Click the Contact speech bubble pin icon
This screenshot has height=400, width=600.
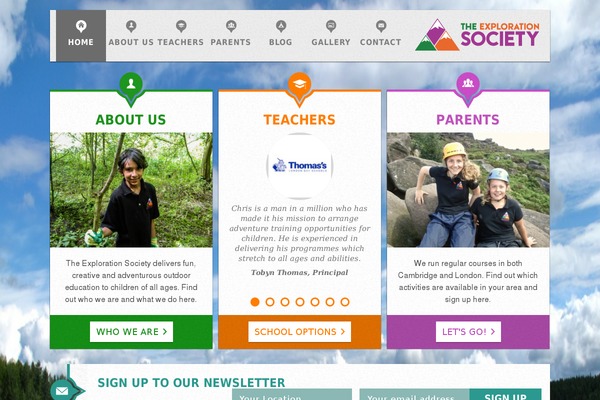(x=381, y=26)
